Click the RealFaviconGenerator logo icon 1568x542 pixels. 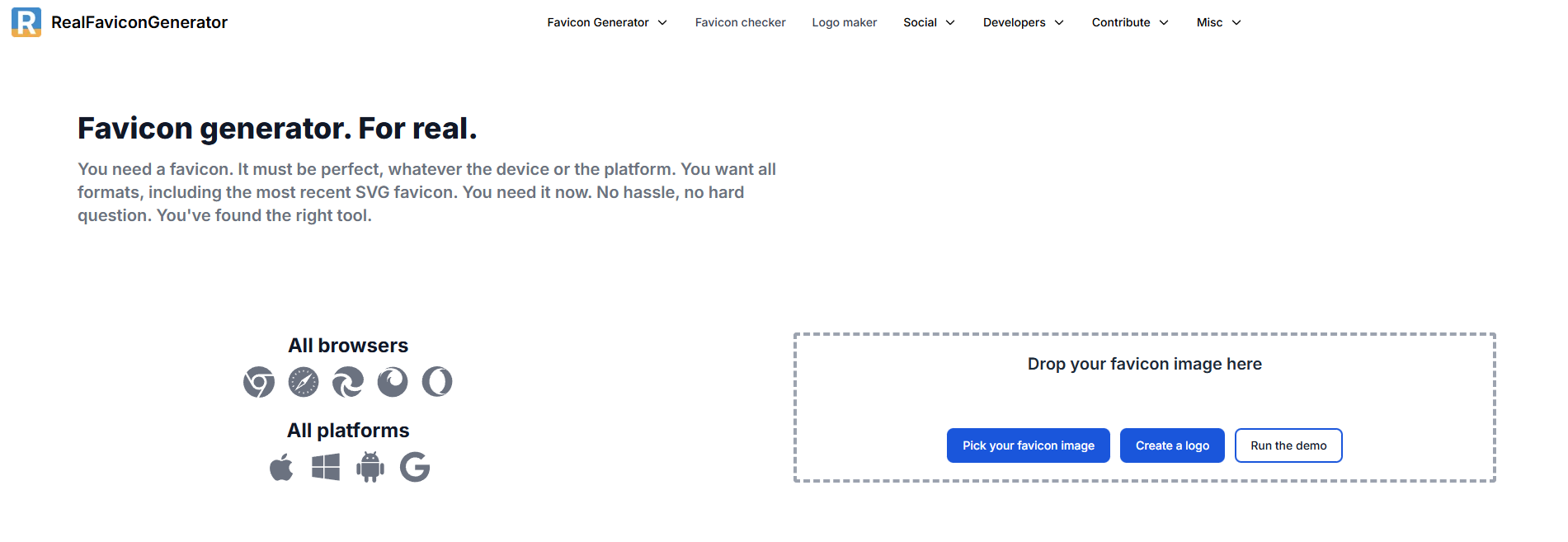pos(26,22)
